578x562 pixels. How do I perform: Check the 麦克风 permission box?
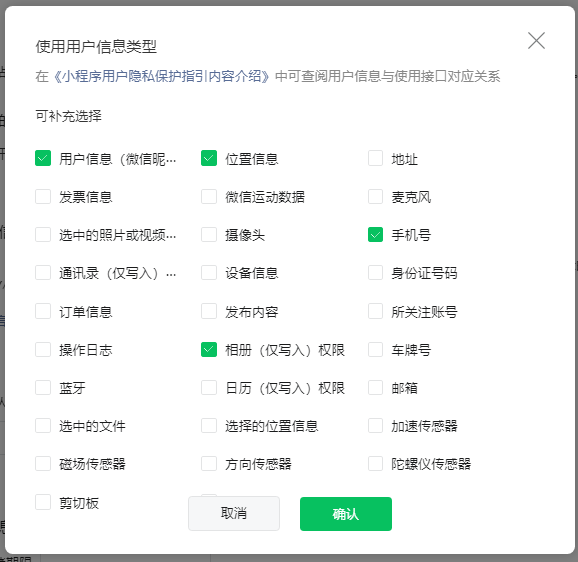(x=376, y=197)
